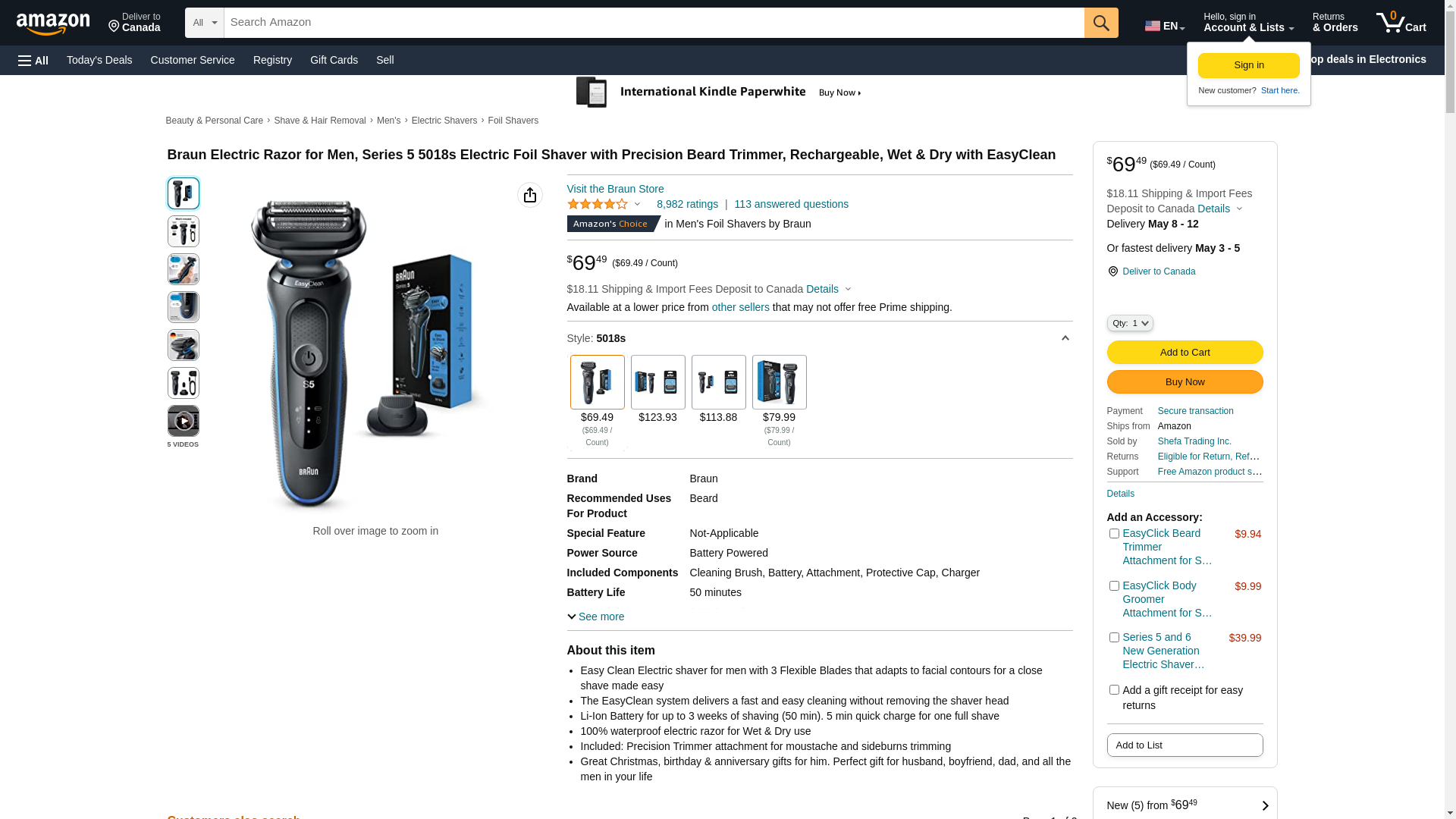1456x819 pixels.
Task: Click the Add to Cart button
Action: pos(1185,352)
